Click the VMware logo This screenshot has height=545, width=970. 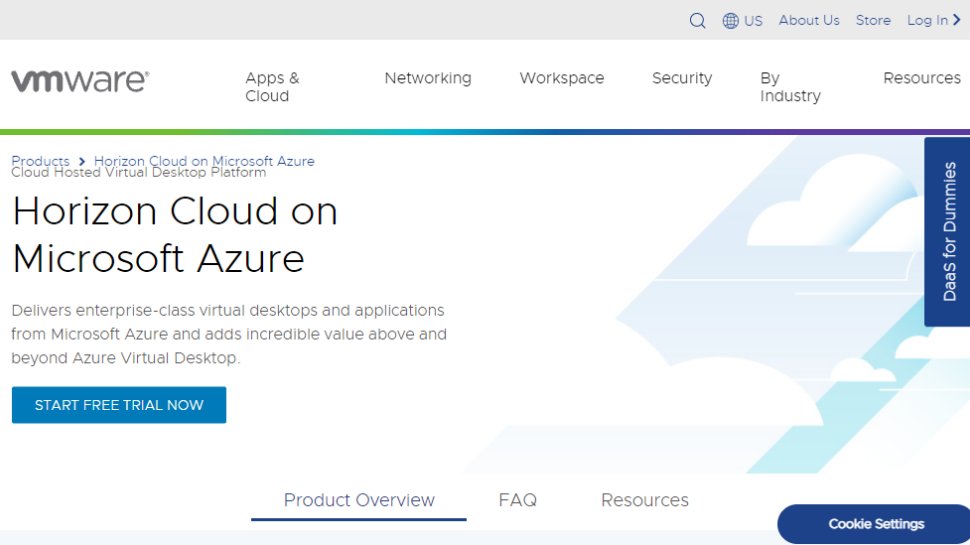pyautogui.click(x=80, y=81)
